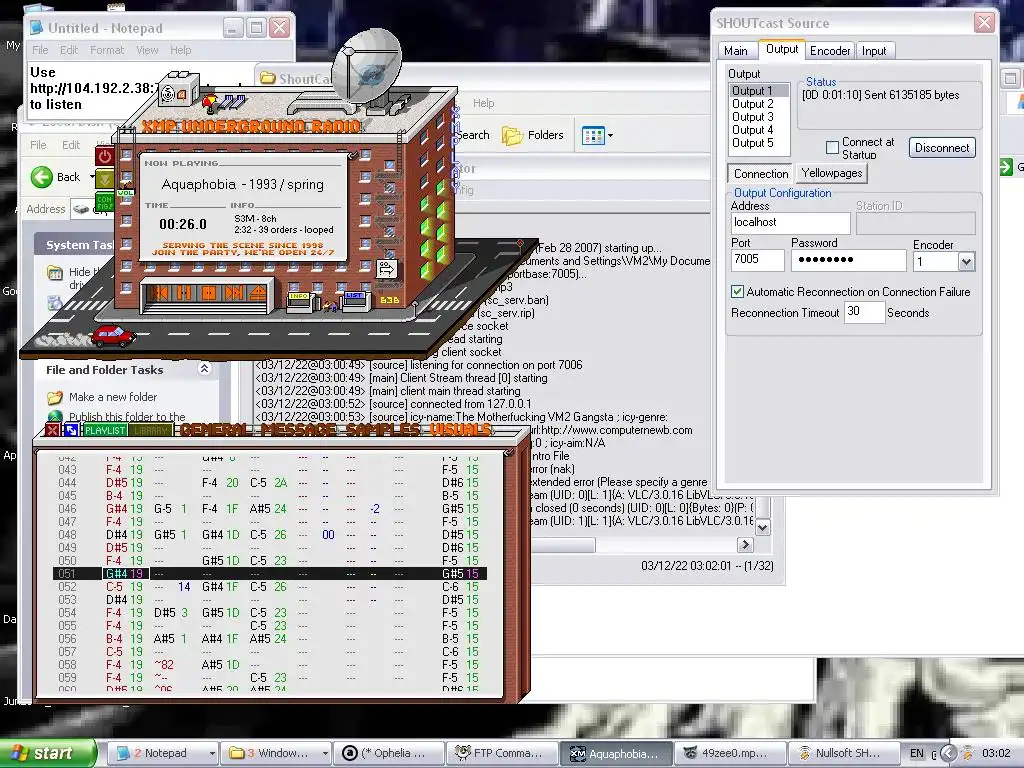The image size is (1024, 768).
Task: Open the Edit menu in Explorer window
Action: (71, 145)
